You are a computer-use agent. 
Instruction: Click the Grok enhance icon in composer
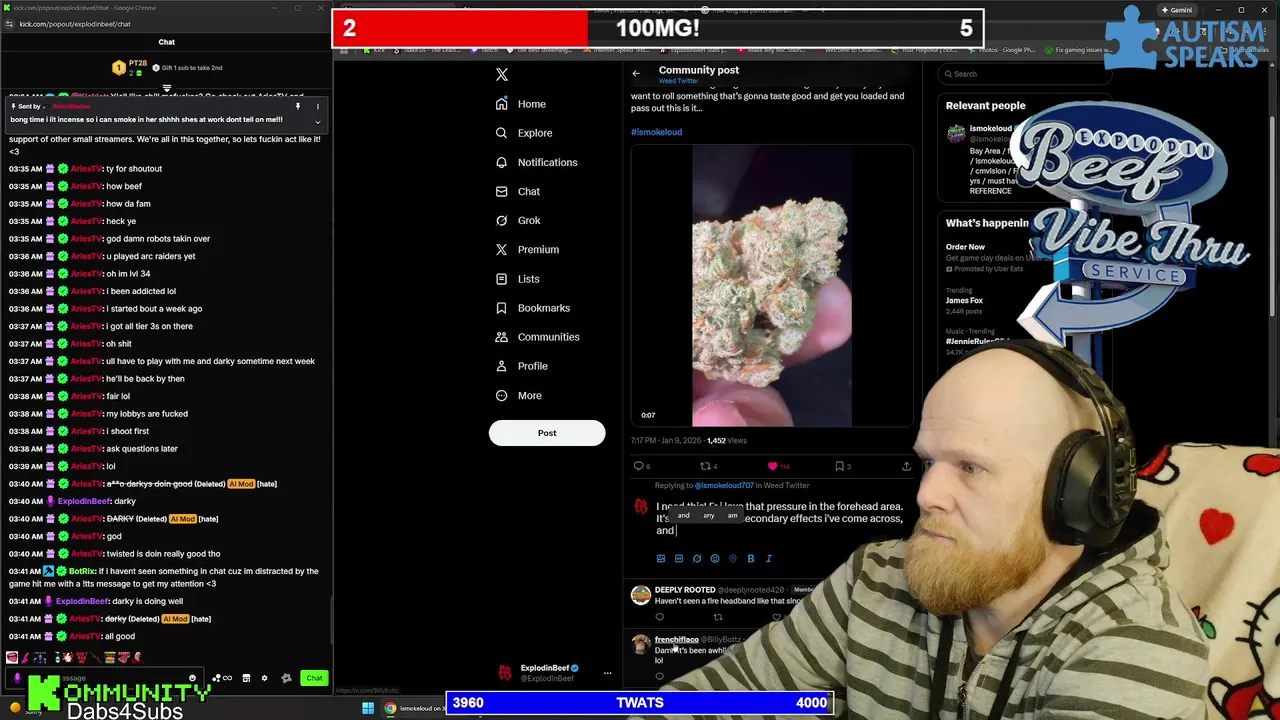point(696,559)
